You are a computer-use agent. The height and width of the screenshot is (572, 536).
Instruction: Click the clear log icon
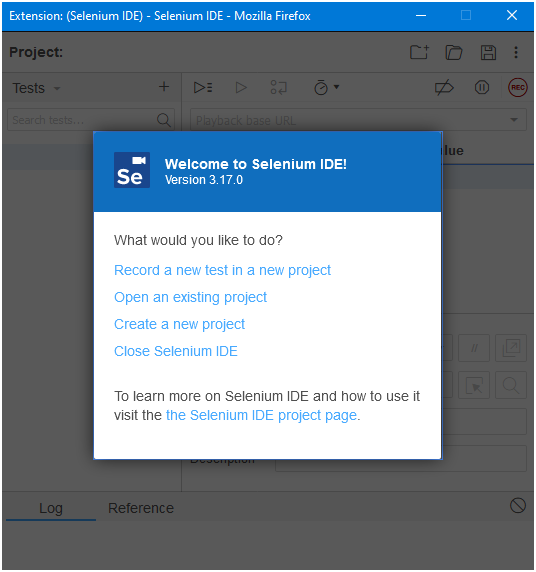point(517,506)
